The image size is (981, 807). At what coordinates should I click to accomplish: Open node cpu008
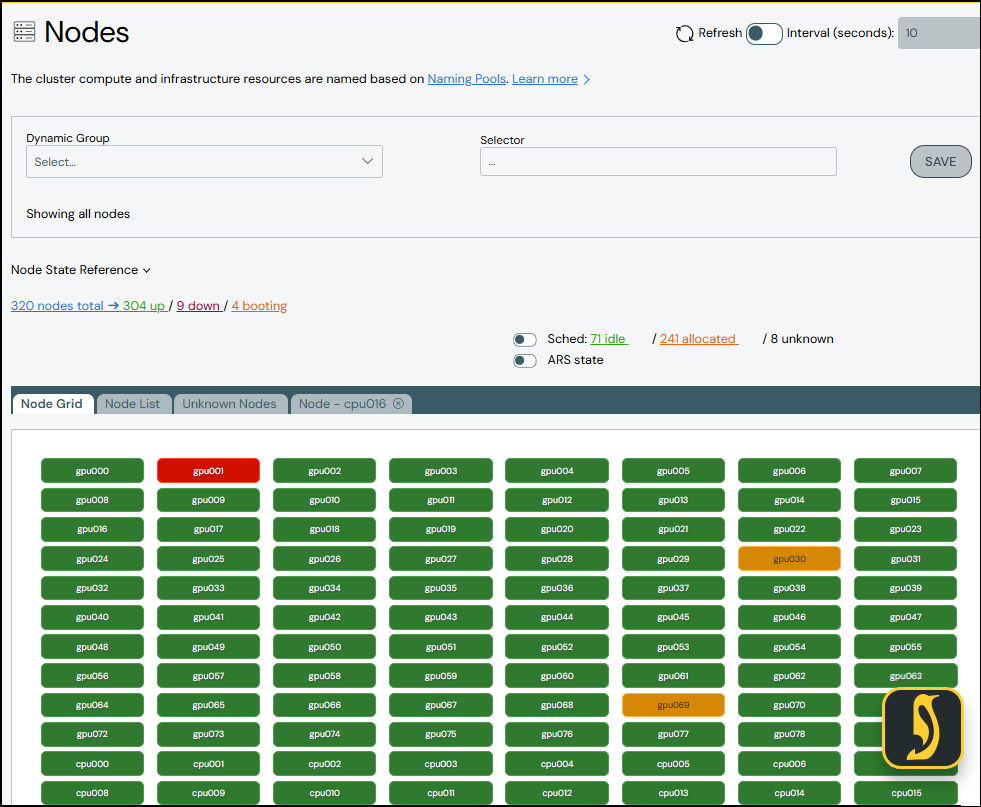coord(93,793)
